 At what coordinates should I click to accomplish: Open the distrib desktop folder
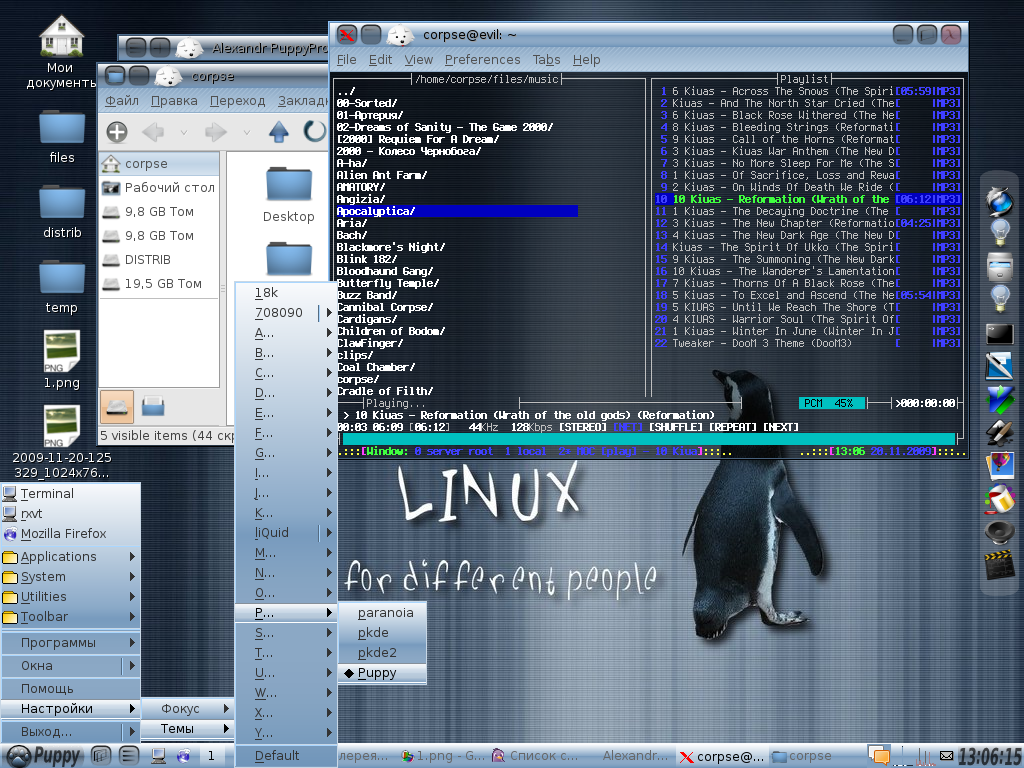pyautogui.click(x=62, y=202)
